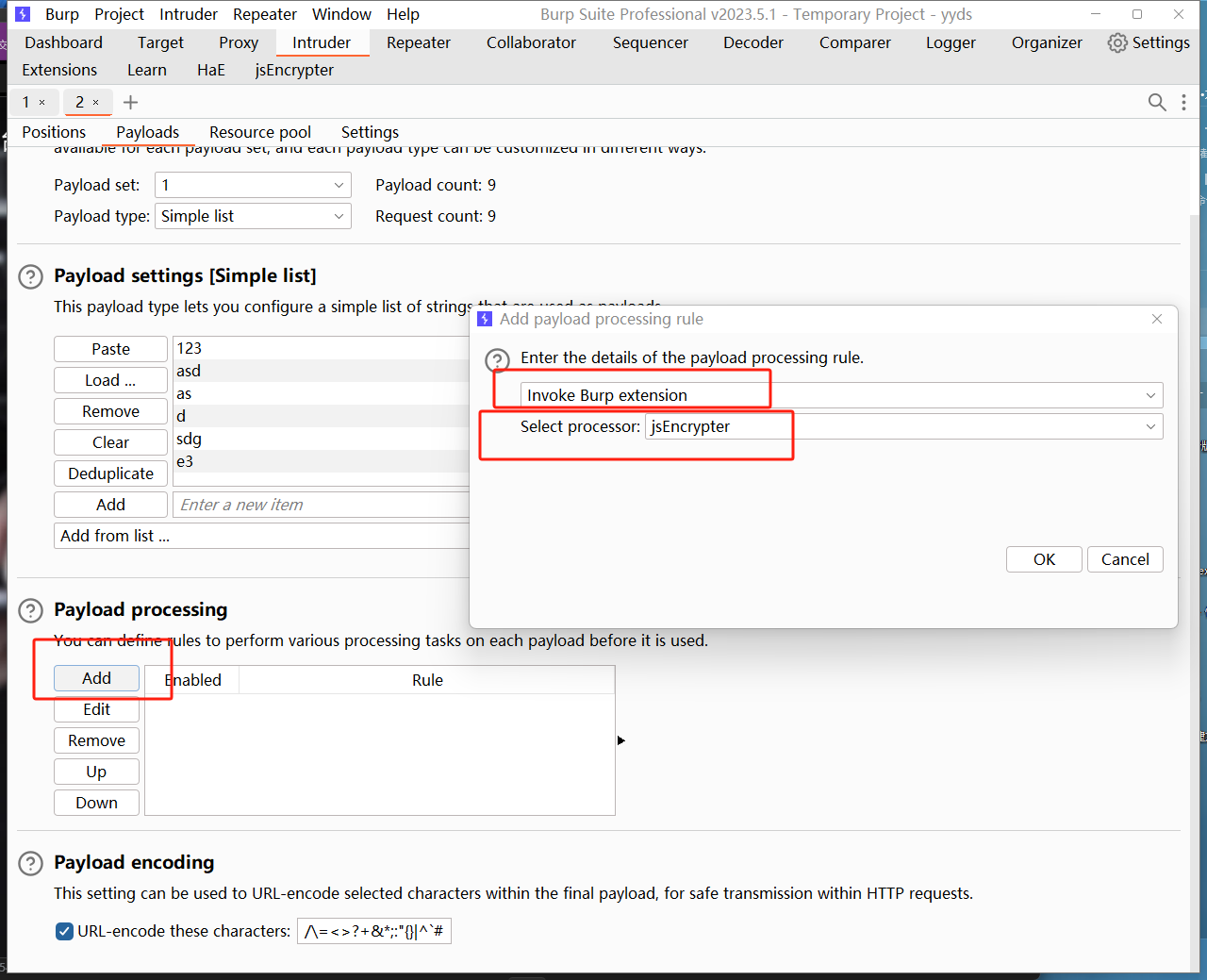1207x980 pixels.
Task: Go to the Intruder Settings sub-tab
Action: click(370, 132)
